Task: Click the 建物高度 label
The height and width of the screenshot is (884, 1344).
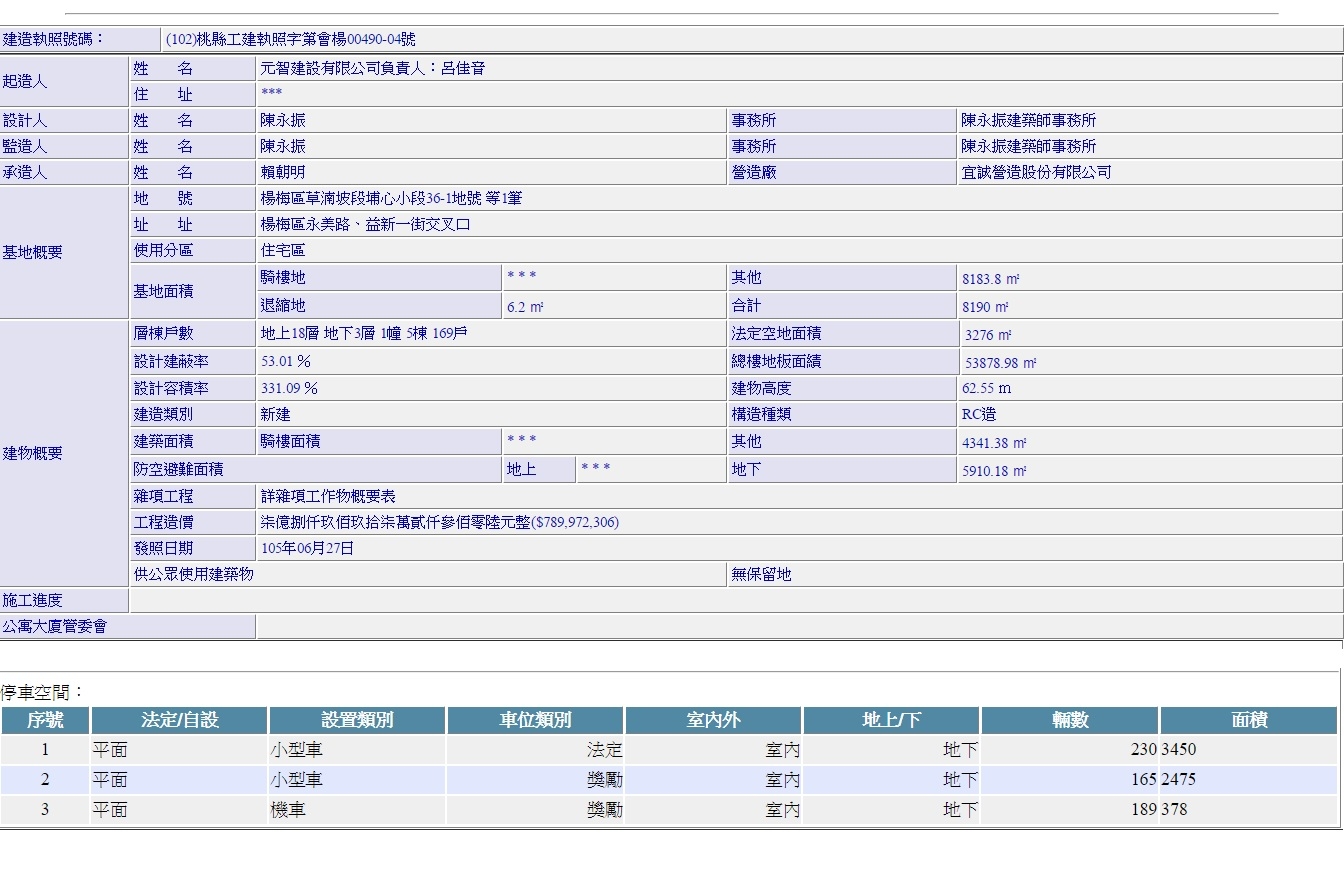Action: click(x=761, y=388)
